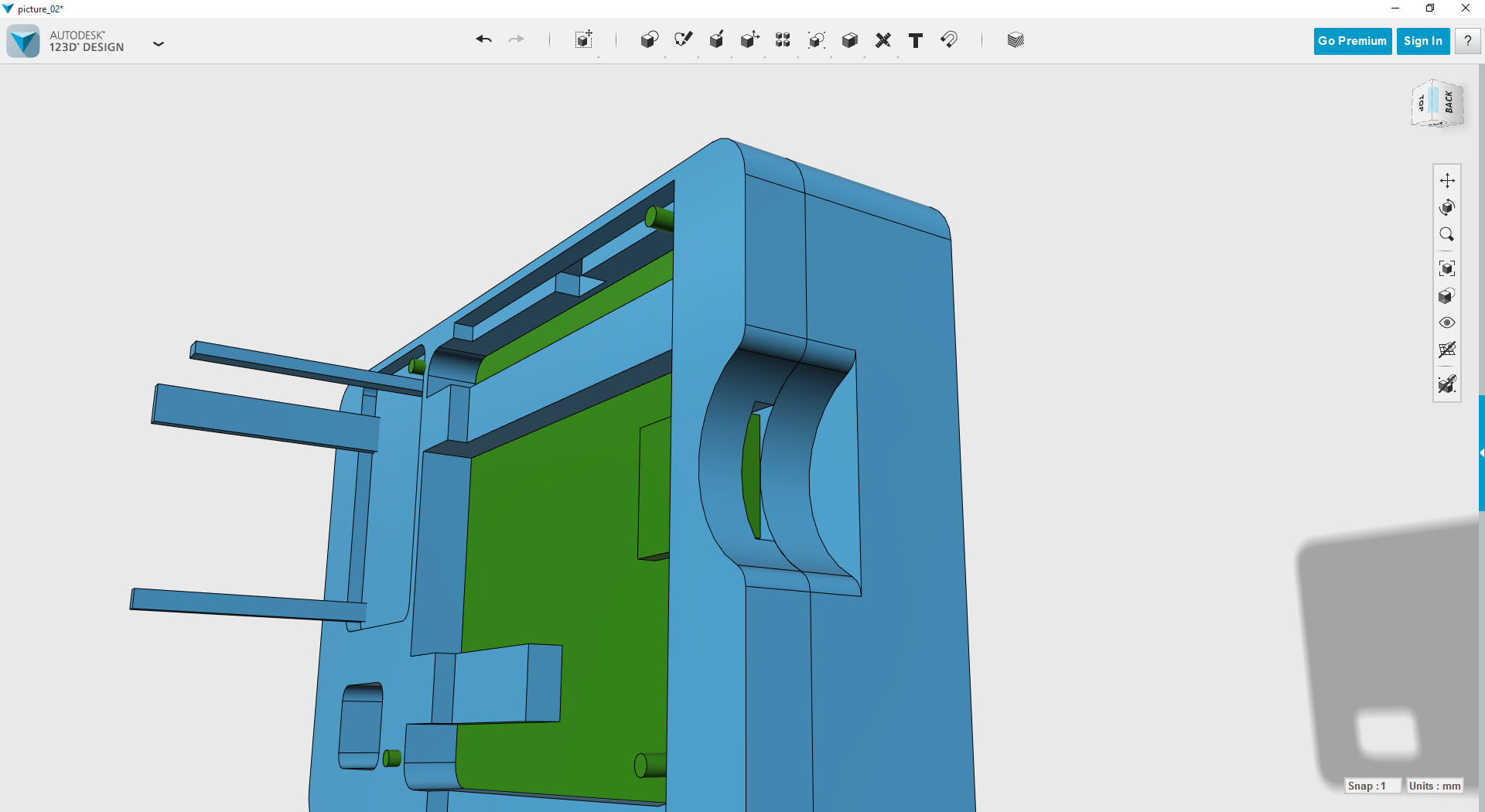Screen dimensions: 1485x812
Task: Toggle hide sketches in the sidebar
Action: tap(1447, 350)
